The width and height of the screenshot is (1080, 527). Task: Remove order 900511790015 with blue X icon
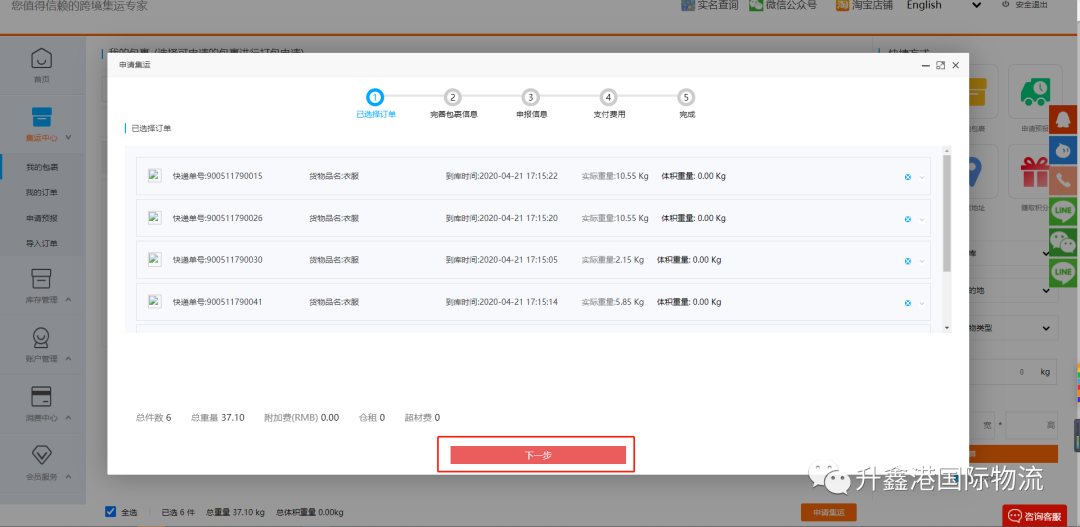(908, 177)
